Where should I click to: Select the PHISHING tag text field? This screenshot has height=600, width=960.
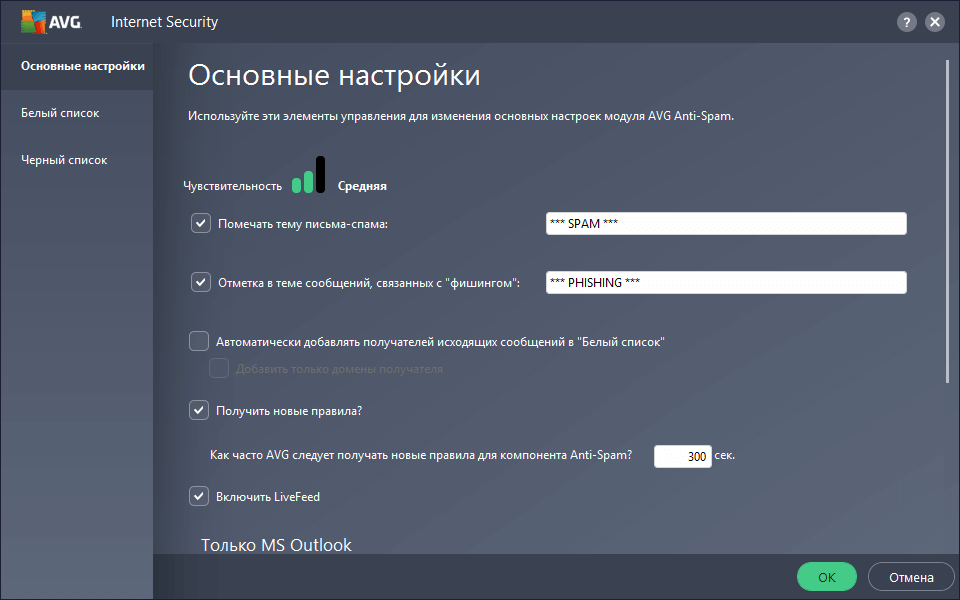pyautogui.click(x=725, y=282)
